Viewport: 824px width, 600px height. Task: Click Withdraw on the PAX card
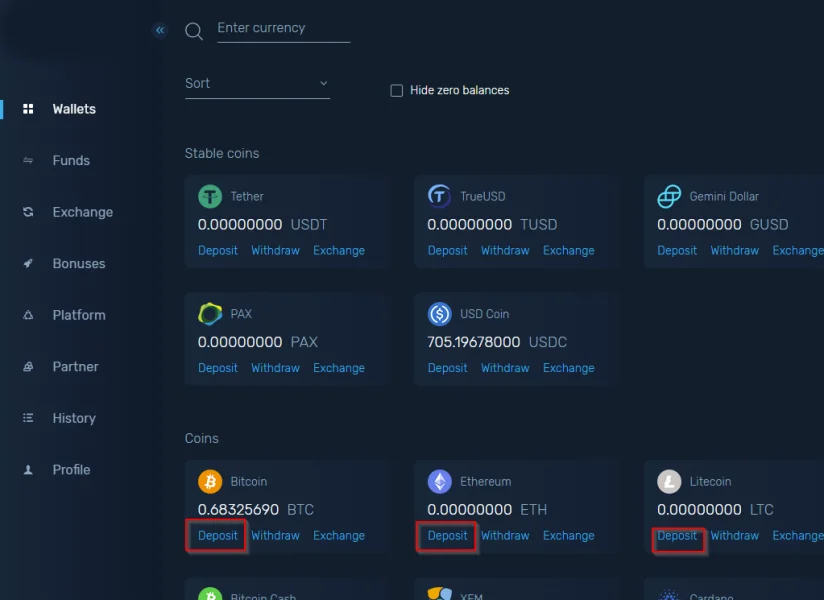point(275,368)
